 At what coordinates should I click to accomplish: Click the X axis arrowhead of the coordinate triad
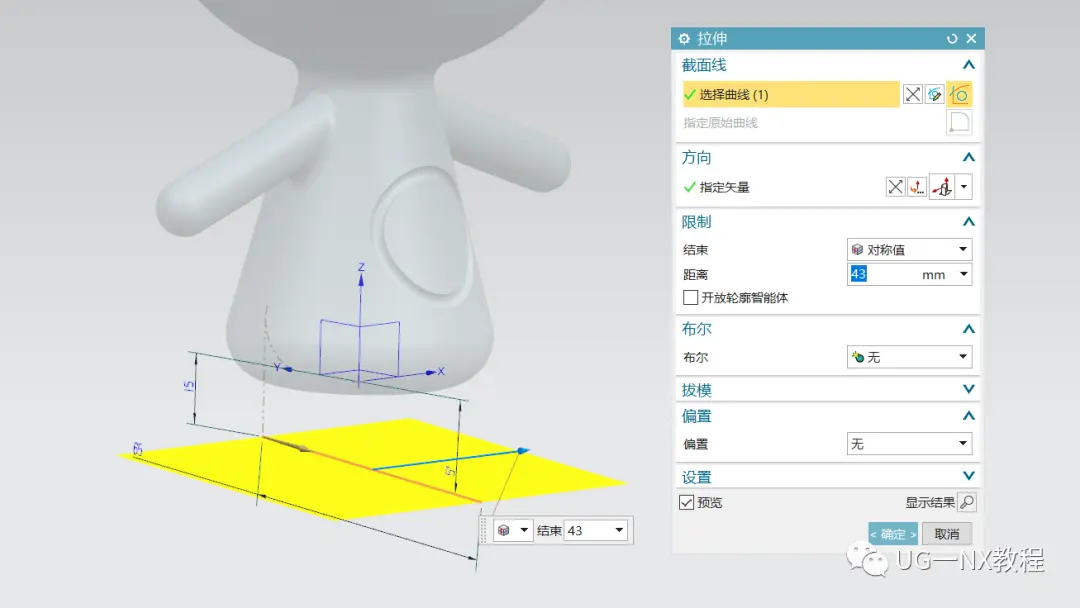[431, 373]
